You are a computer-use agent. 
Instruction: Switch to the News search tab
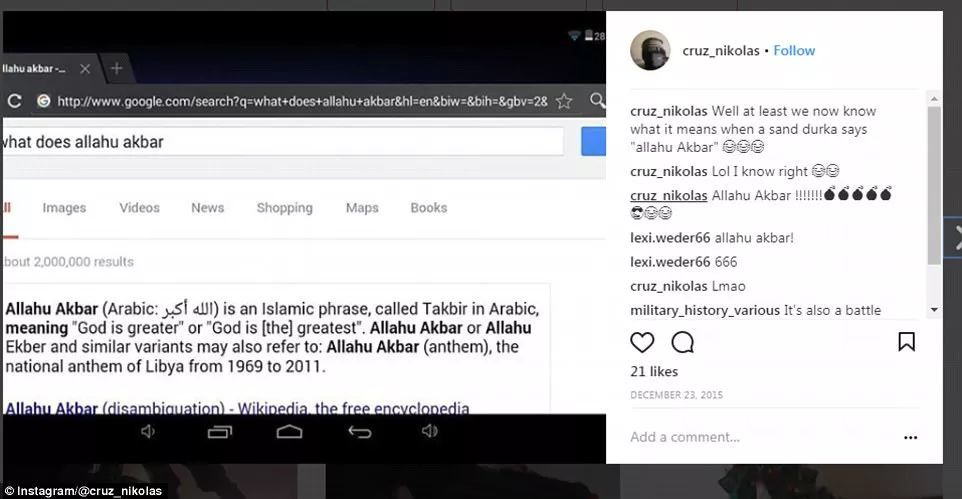207,208
